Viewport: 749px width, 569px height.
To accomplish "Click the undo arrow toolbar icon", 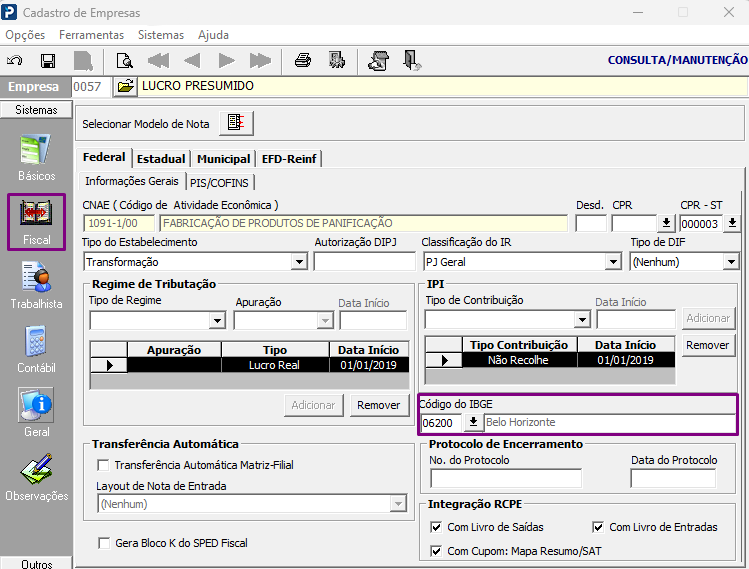I will tap(14, 61).
